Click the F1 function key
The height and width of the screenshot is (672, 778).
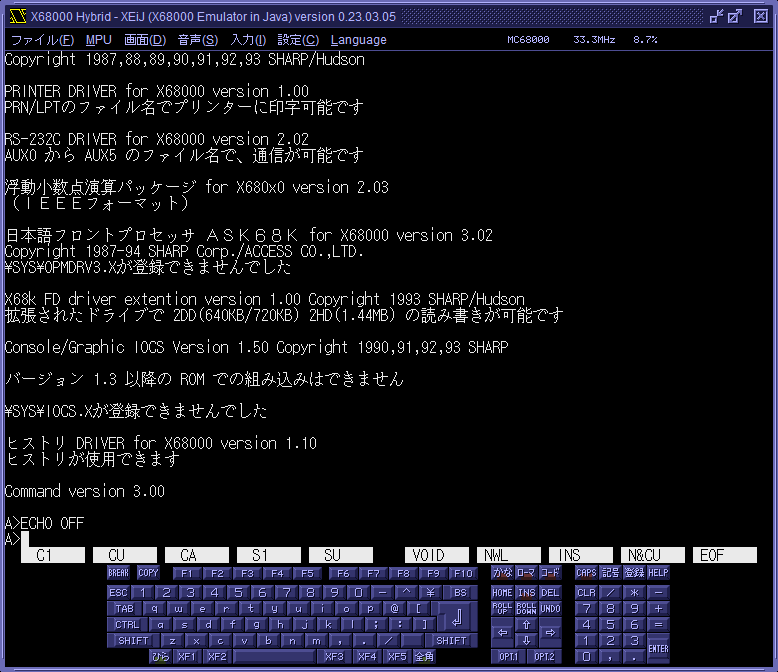(187, 574)
